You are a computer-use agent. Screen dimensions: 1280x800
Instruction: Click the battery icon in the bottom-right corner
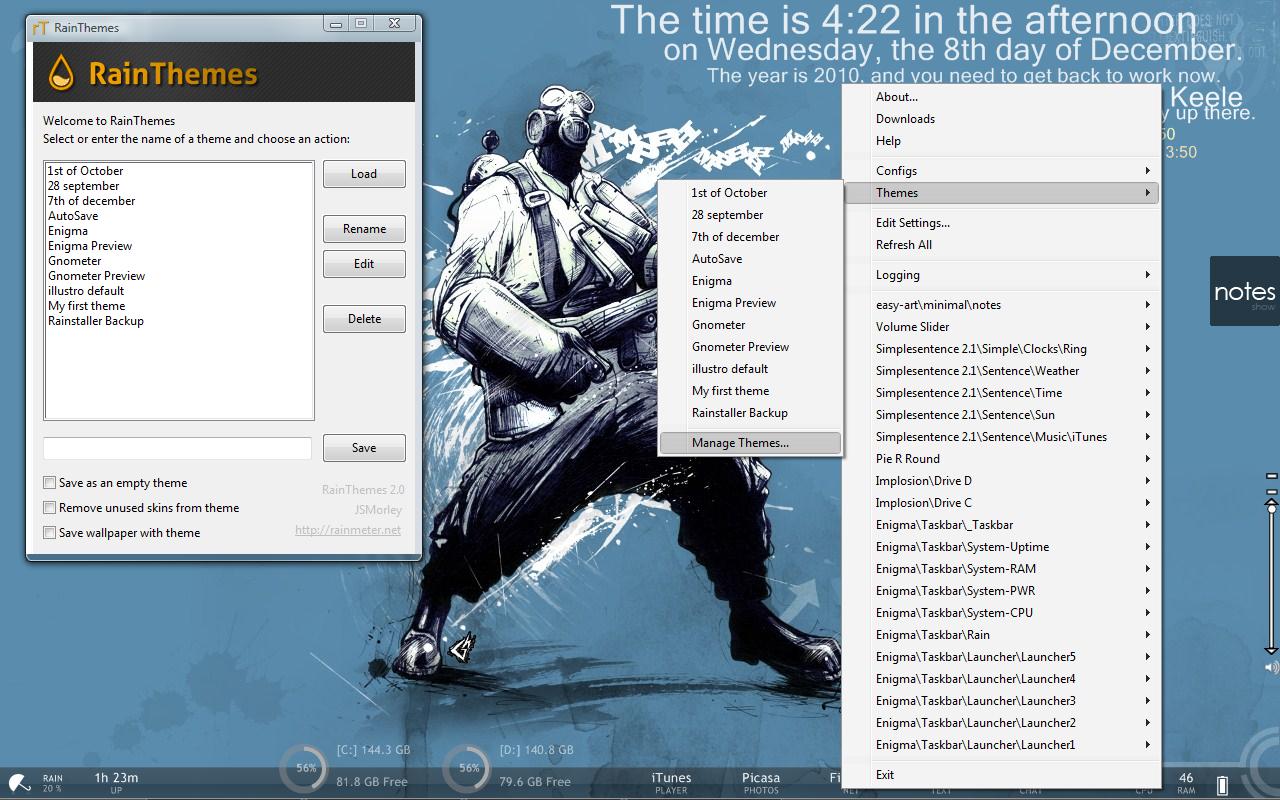point(1222,784)
